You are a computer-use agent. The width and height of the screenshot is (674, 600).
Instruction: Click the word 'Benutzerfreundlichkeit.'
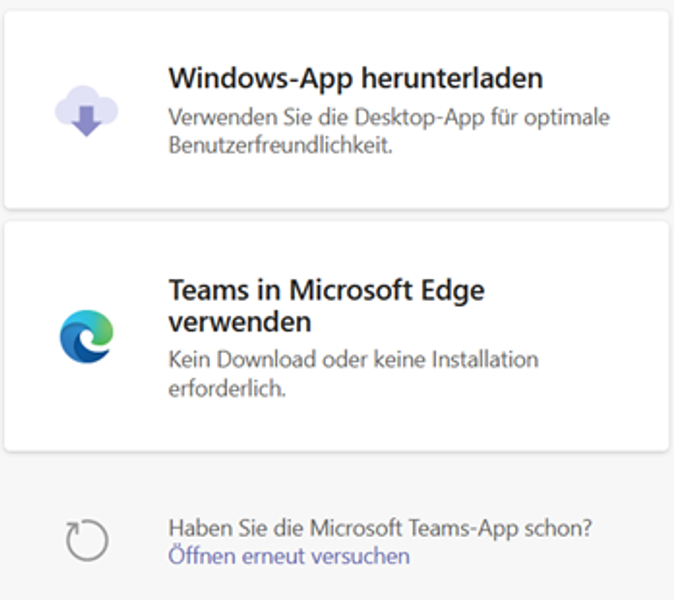coord(281,145)
